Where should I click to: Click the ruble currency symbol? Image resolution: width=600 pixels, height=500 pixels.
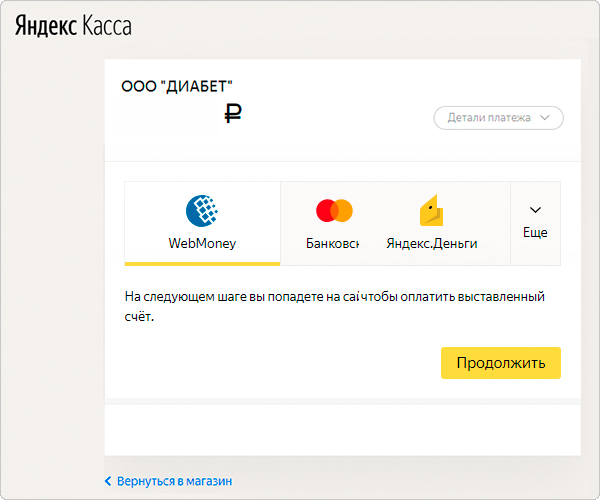click(233, 114)
